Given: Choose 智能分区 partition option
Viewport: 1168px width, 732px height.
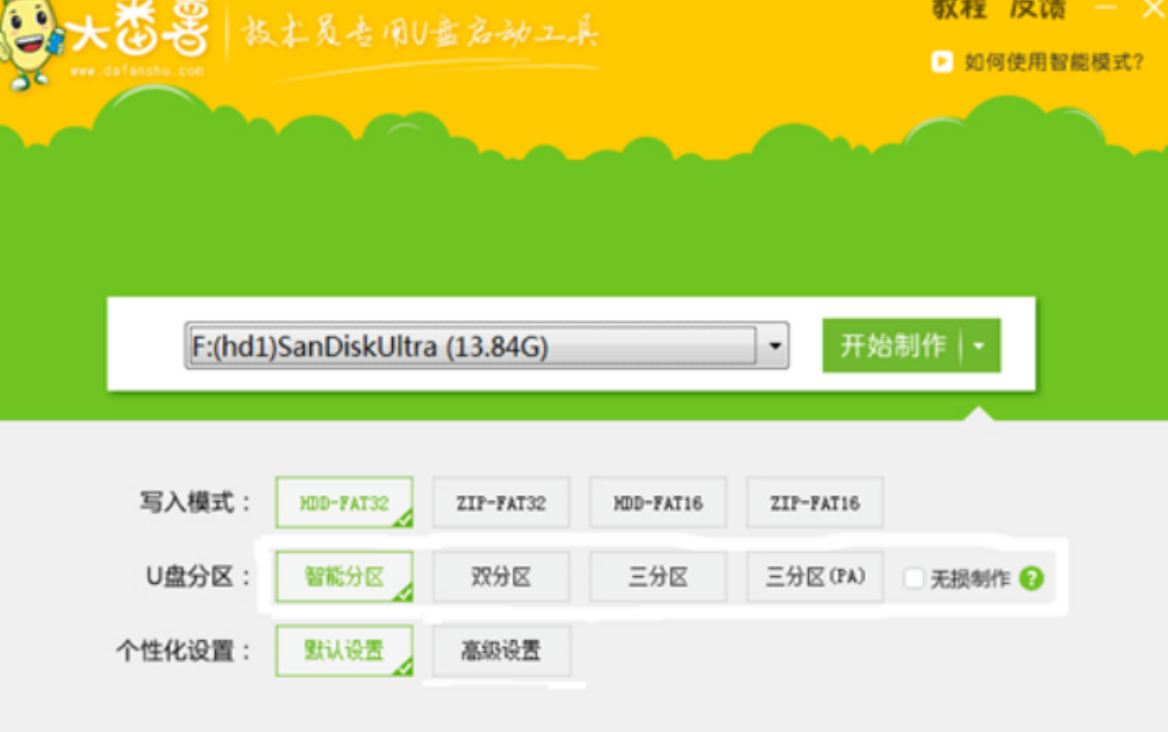Looking at the screenshot, I should (x=344, y=576).
